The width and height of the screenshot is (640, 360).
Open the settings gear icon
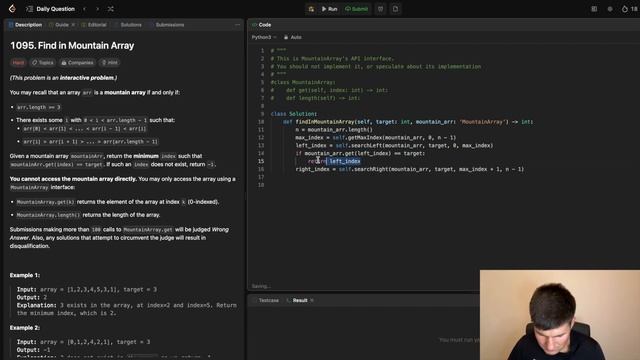pos(610,9)
